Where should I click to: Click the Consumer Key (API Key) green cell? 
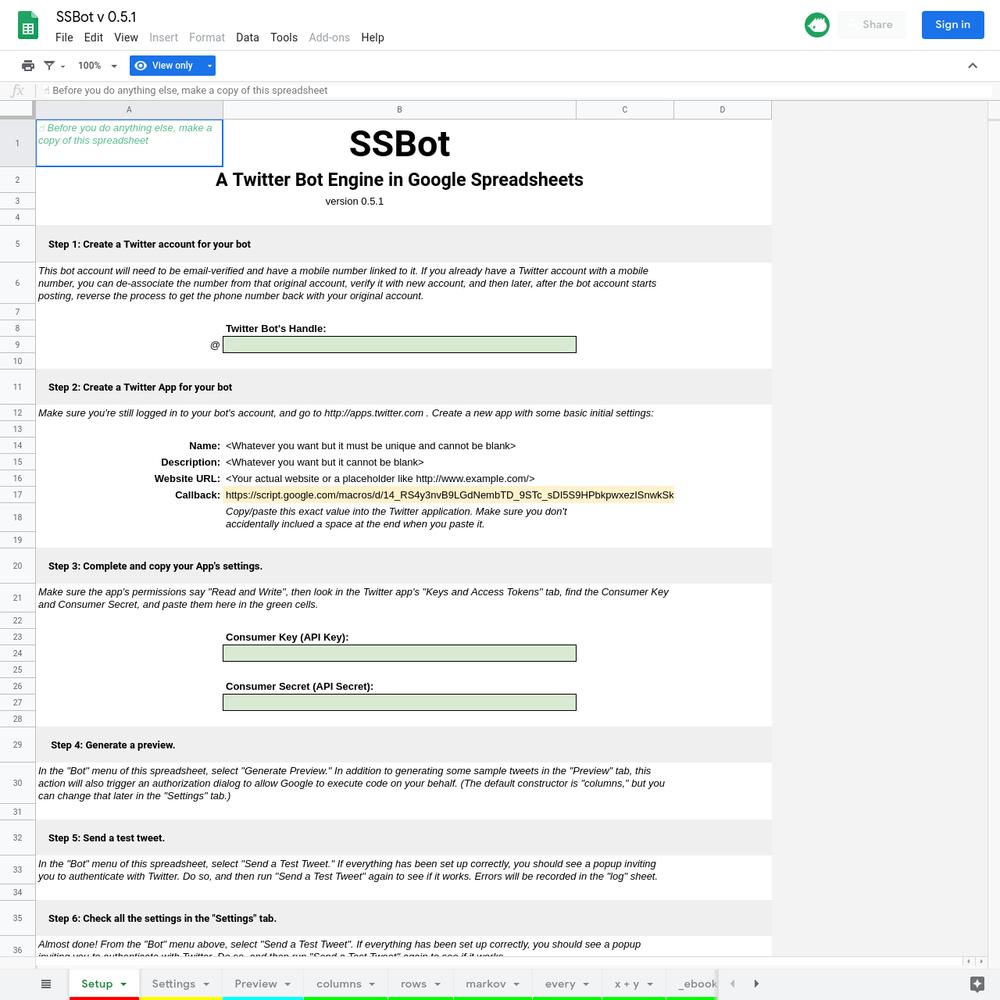399,654
